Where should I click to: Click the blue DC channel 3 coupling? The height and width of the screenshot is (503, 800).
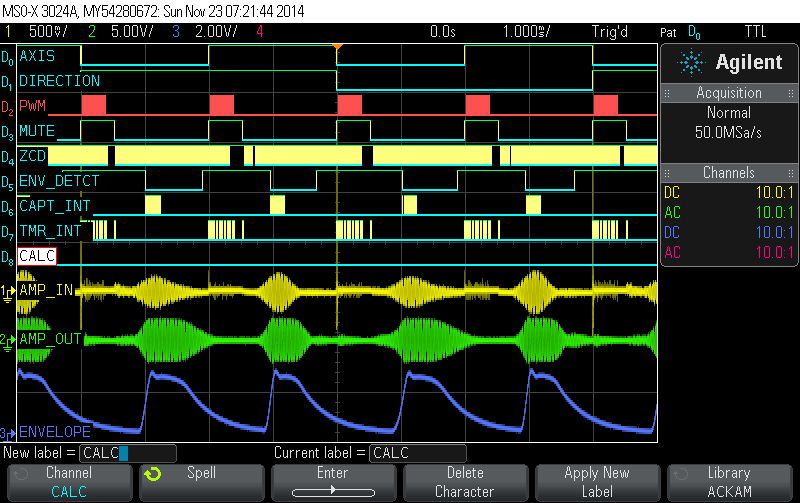tap(672, 233)
